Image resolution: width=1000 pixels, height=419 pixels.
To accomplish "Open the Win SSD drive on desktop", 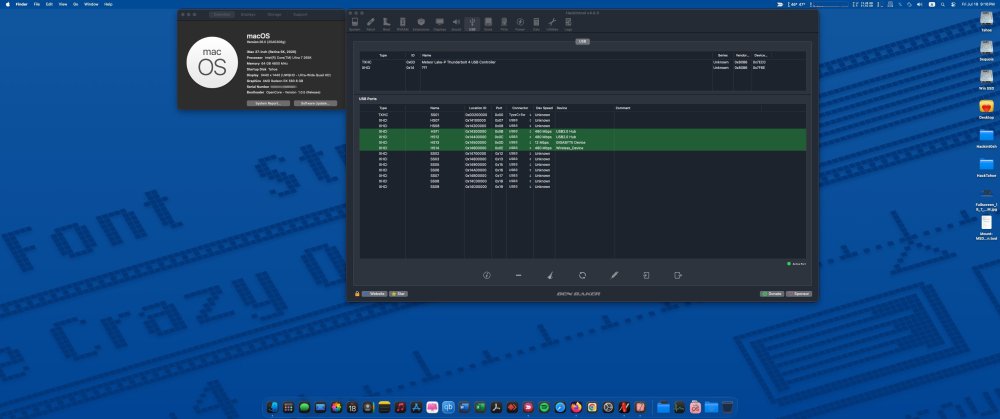I will pos(987,79).
